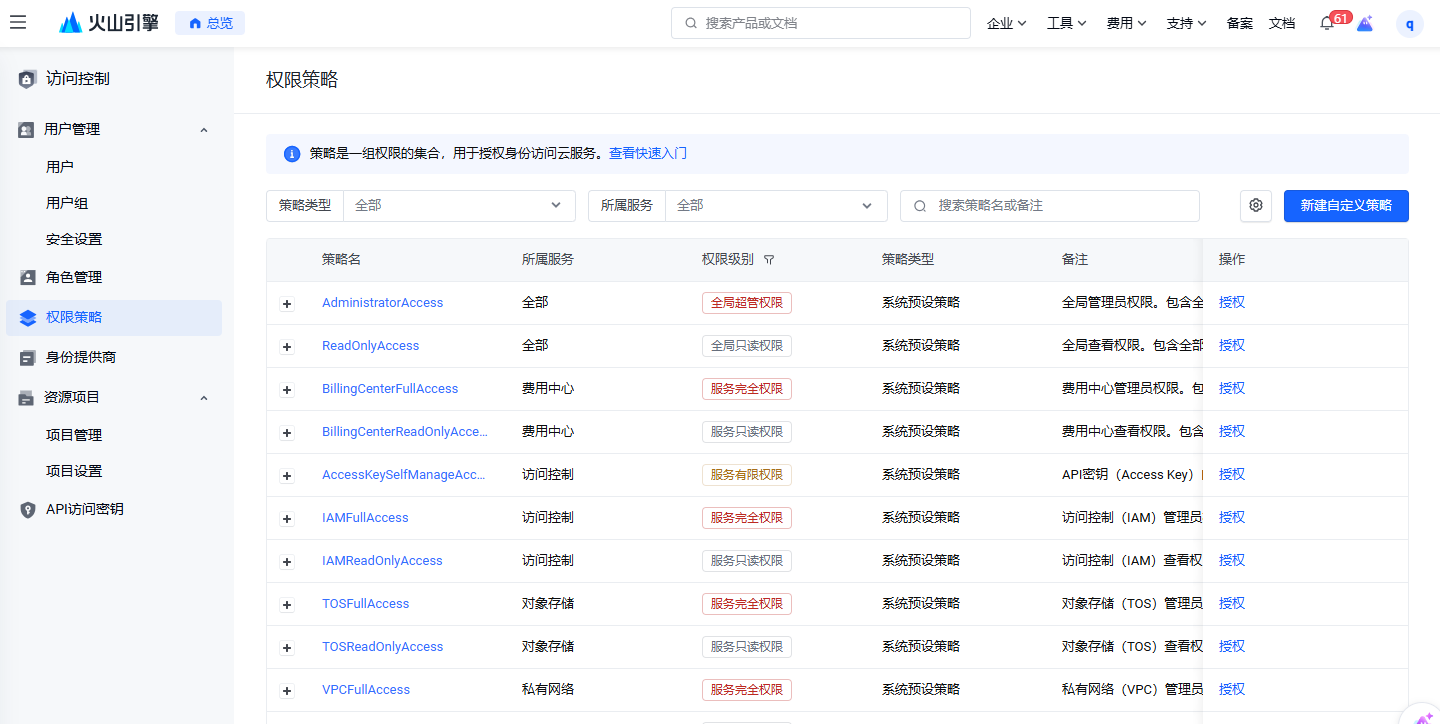Go to API访问密钥 in sidebar
This screenshot has height=724, width=1440.
(84, 510)
